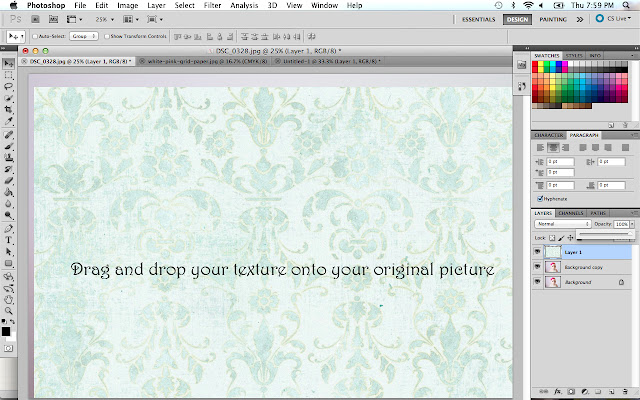Launch Adobe Bridge from application bar

(x=36, y=19)
